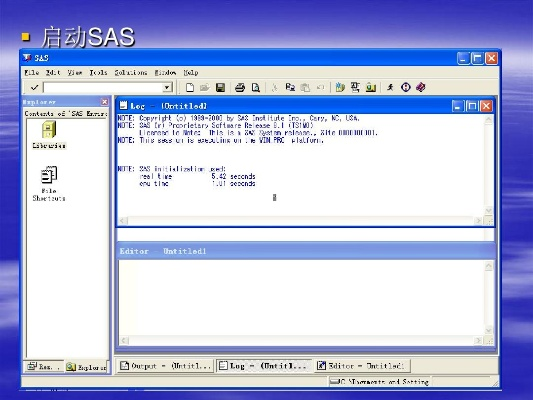
Task: Maximize the Log window
Action: pos(472,106)
